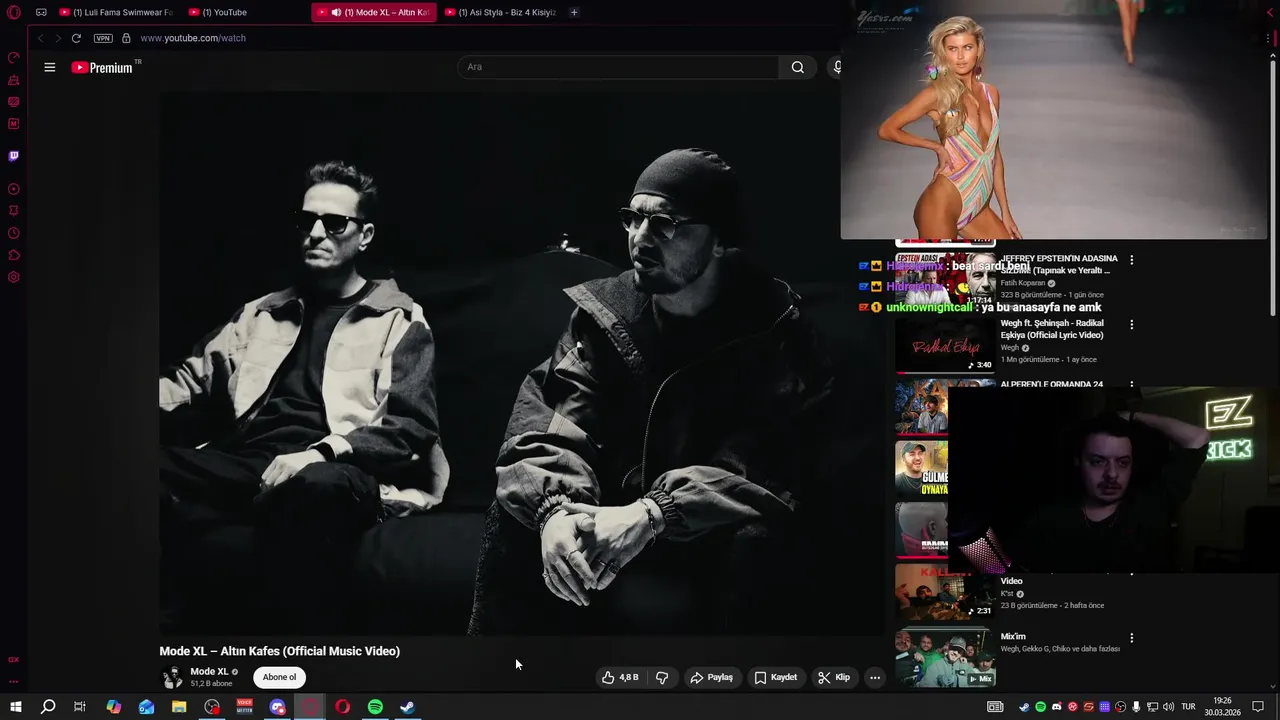Open options for Alperen'le Ormanda video
The width and height of the screenshot is (1280, 720).
click(x=1131, y=385)
